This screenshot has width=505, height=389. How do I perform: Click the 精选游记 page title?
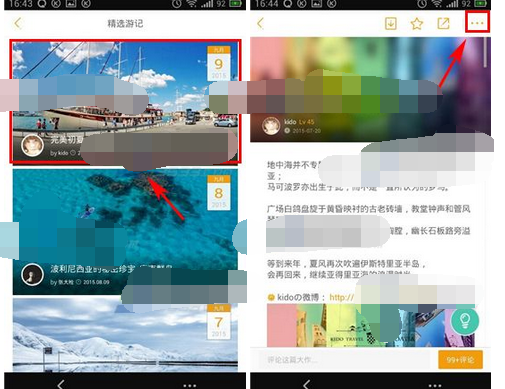[x=125, y=23]
